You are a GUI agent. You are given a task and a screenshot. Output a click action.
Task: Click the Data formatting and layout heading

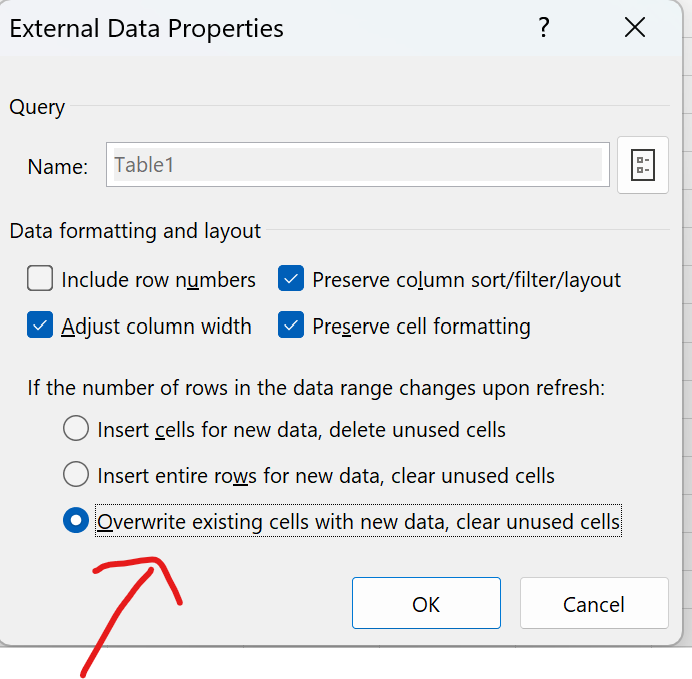(x=135, y=231)
